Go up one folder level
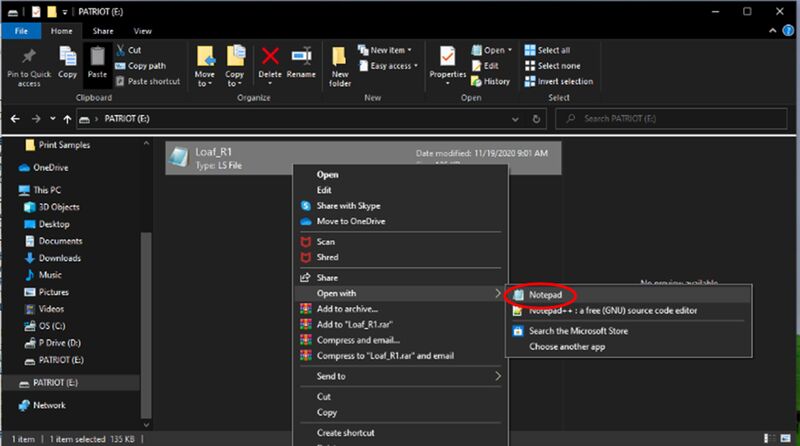The height and width of the screenshot is (446, 800). [67, 119]
